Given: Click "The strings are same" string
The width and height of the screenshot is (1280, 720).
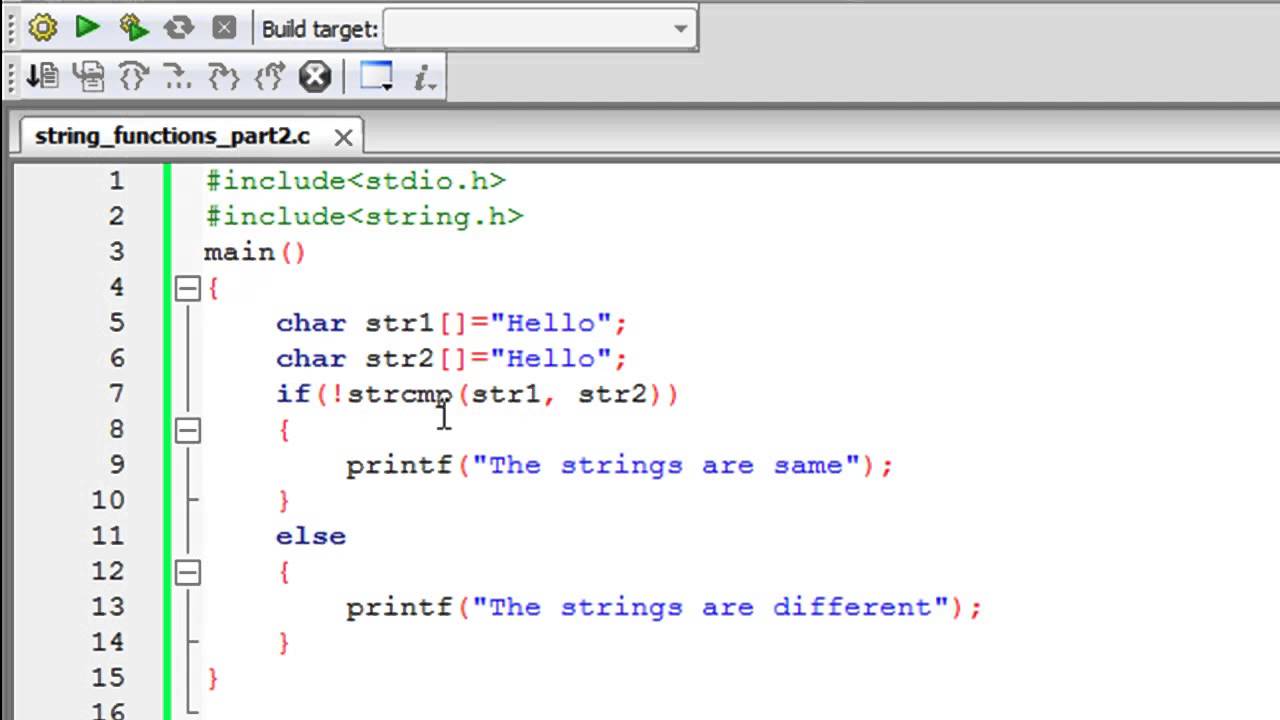Looking at the screenshot, I should (666, 465).
